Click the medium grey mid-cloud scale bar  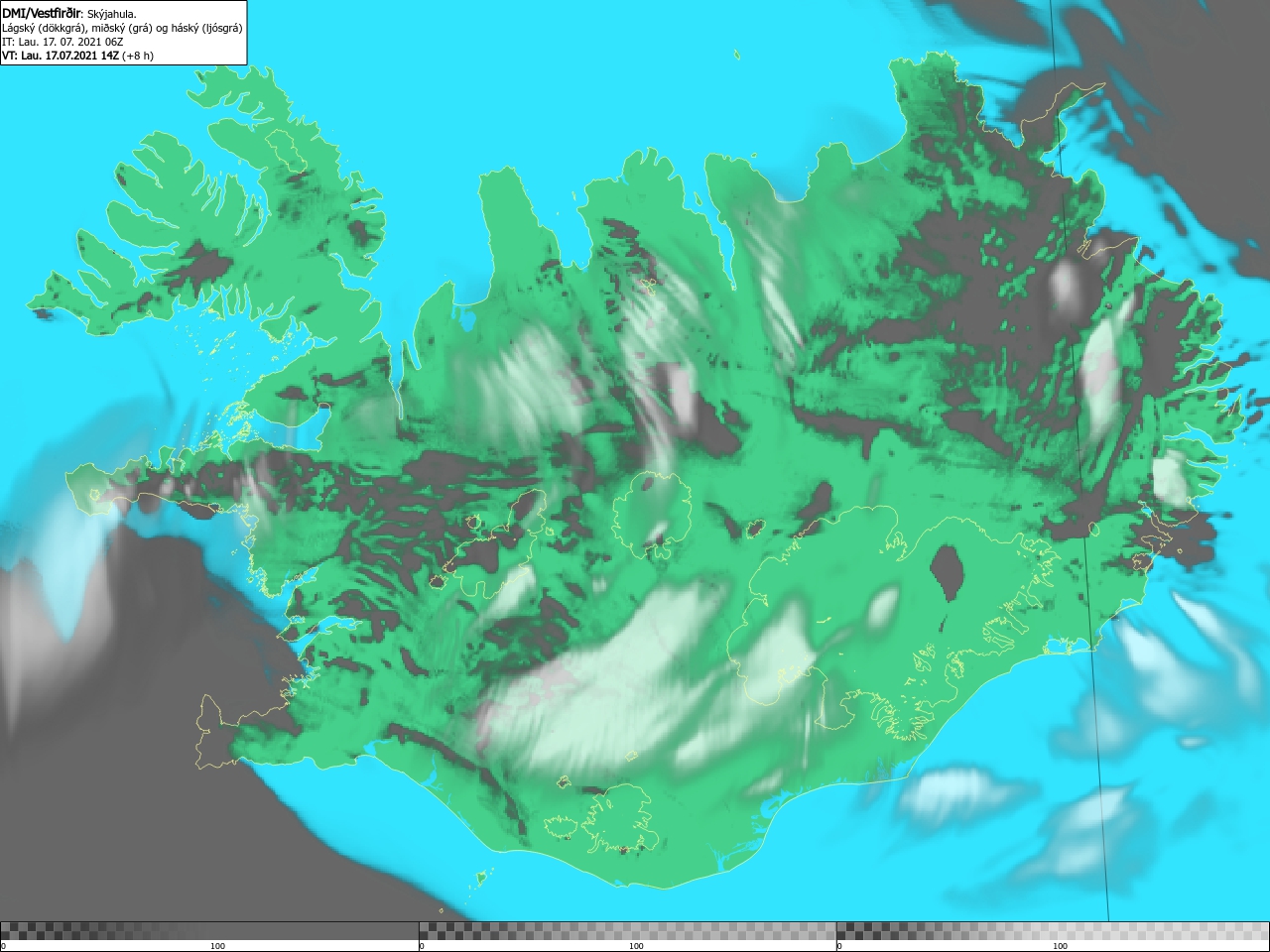click(x=627, y=931)
